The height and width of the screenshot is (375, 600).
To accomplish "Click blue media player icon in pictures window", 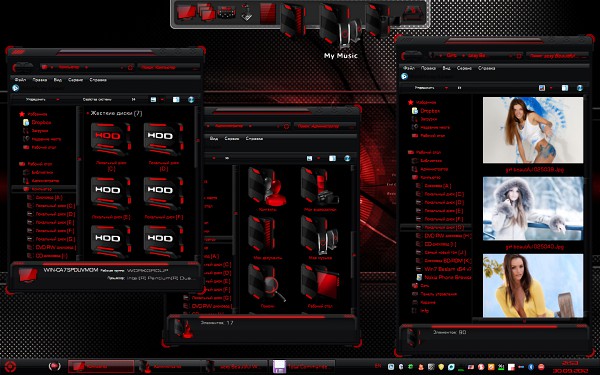I will pos(404,76).
